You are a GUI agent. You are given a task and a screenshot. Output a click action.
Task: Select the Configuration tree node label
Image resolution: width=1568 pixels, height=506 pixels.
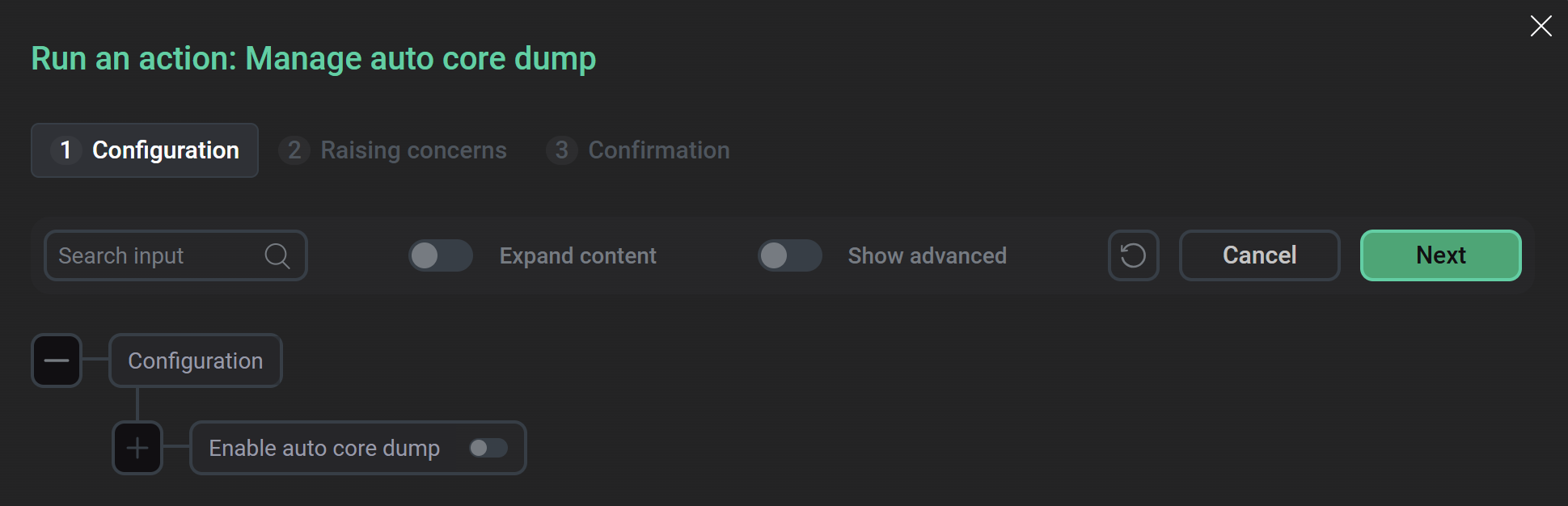click(195, 361)
